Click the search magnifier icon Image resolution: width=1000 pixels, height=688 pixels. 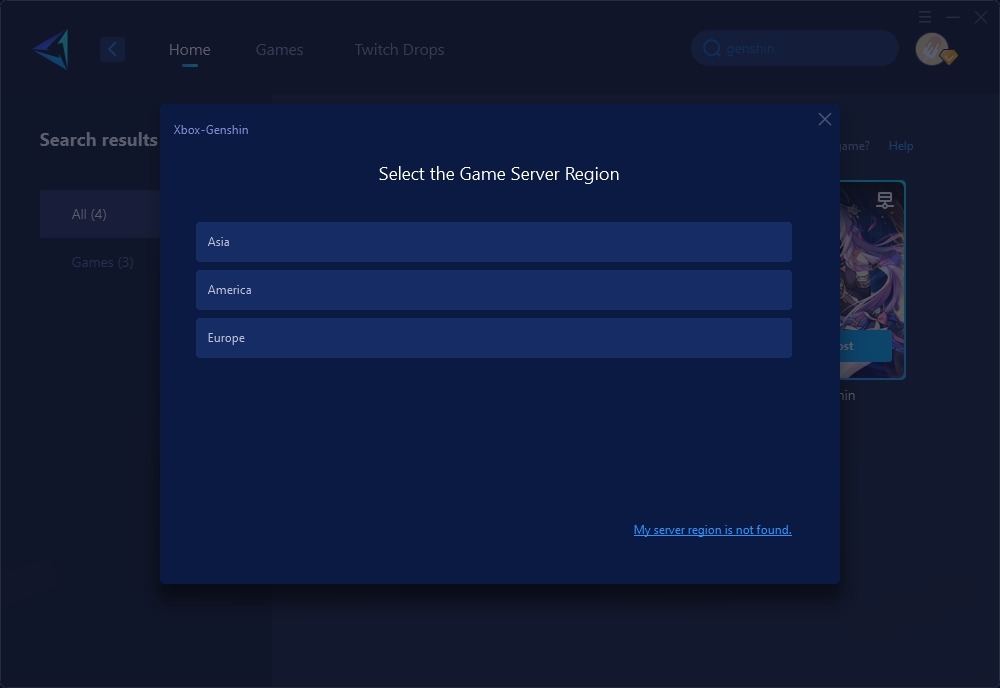712,48
